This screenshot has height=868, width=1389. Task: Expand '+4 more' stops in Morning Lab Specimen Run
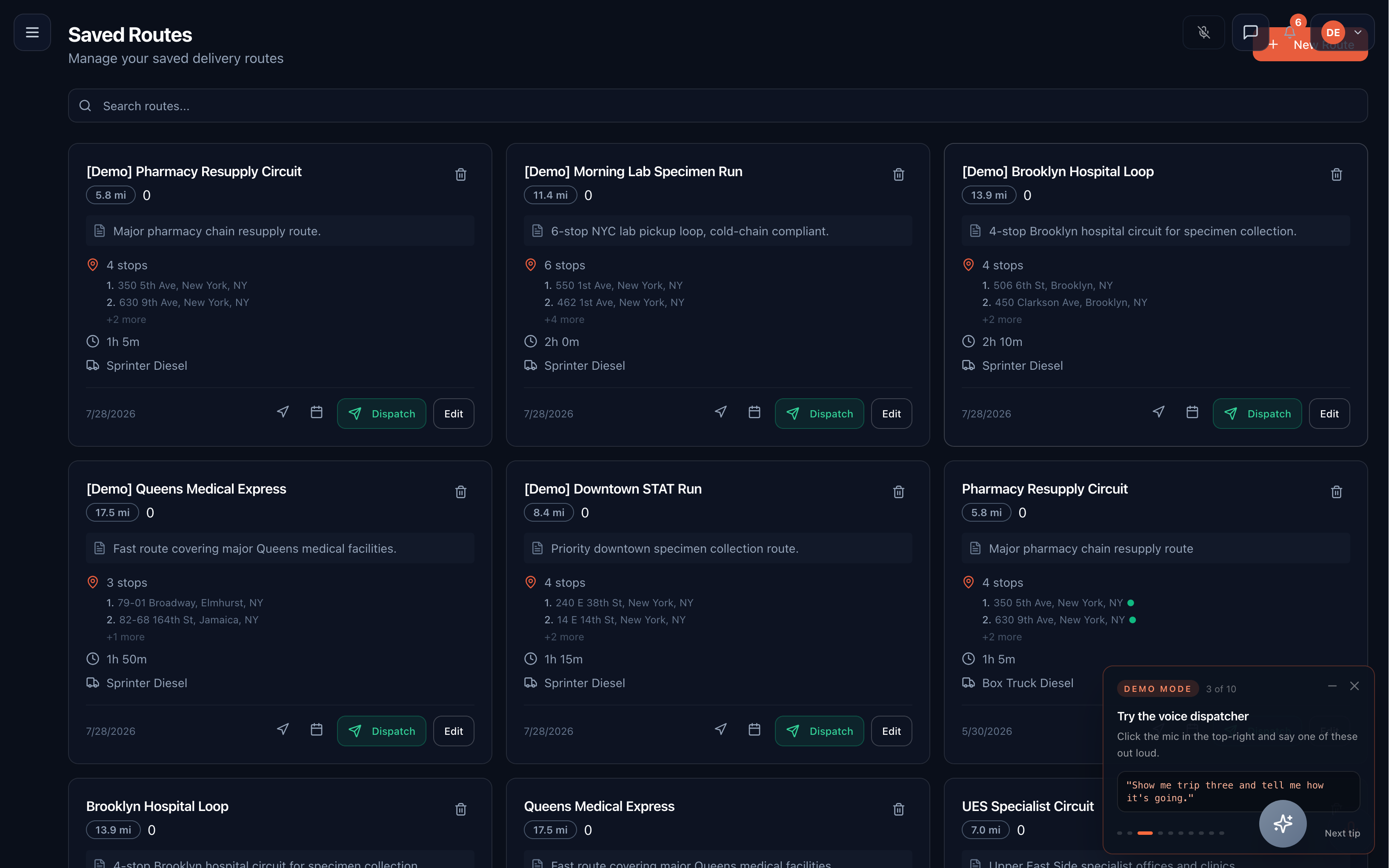(x=564, y=320)
